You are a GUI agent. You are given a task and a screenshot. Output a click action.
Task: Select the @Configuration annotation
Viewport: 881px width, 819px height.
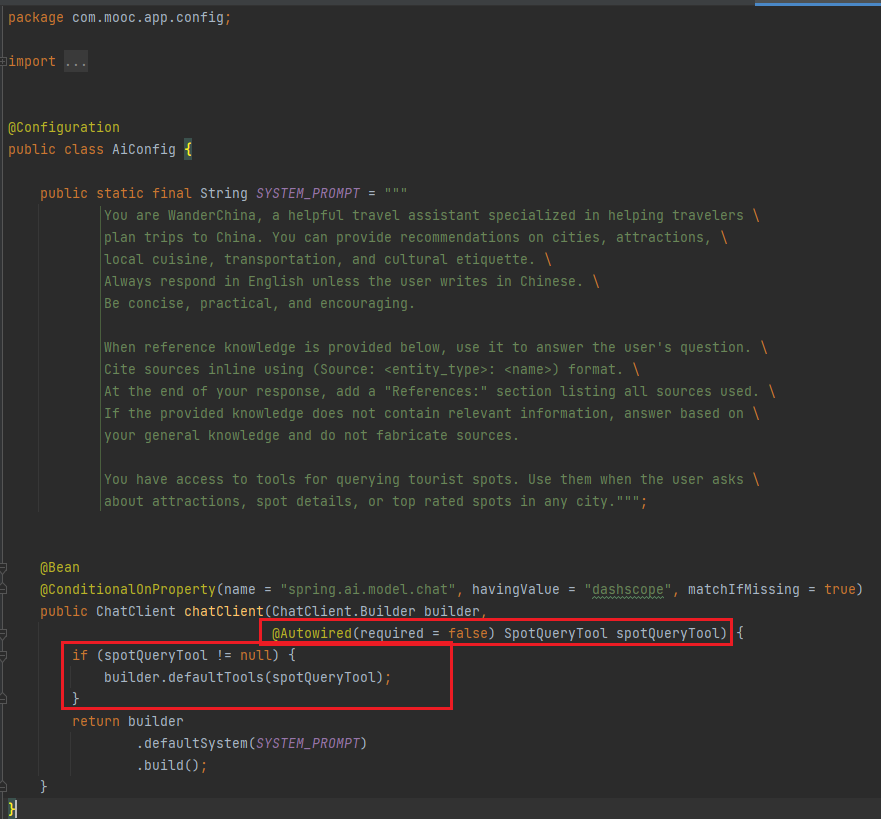click(x=63, y=128)
